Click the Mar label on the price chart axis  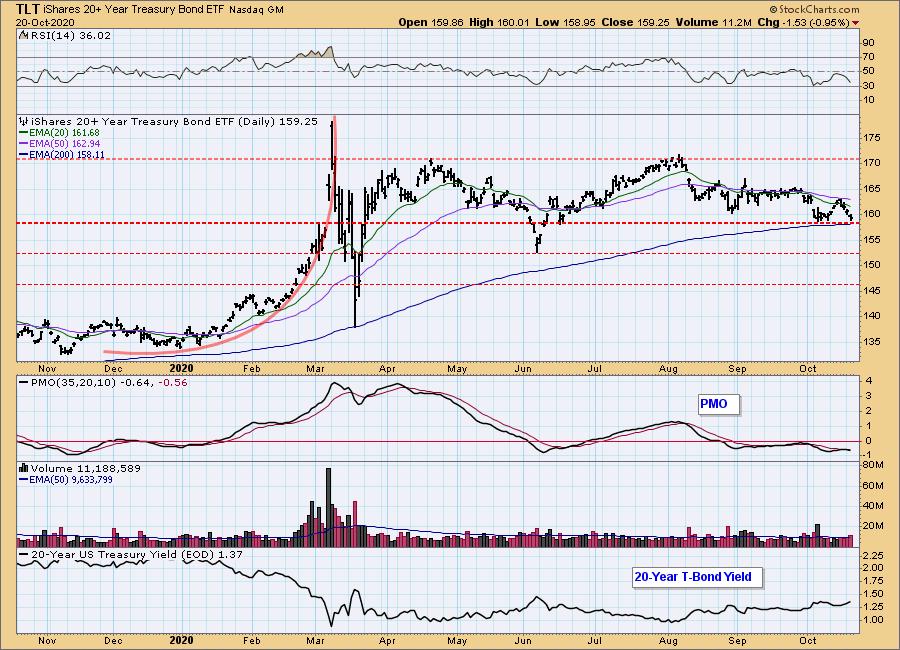[x=315, y=369]
